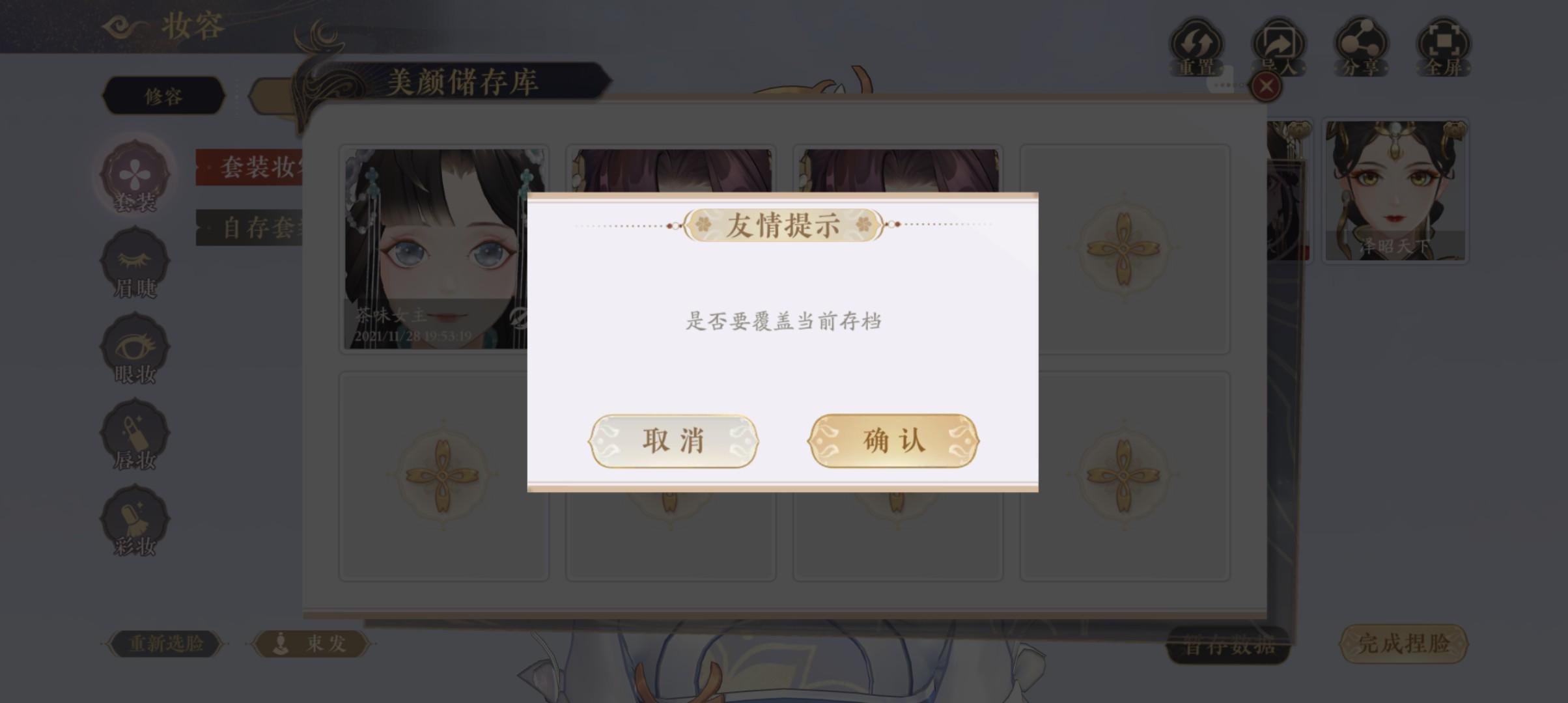Switch to the 修容 tab

coord(163,96)
